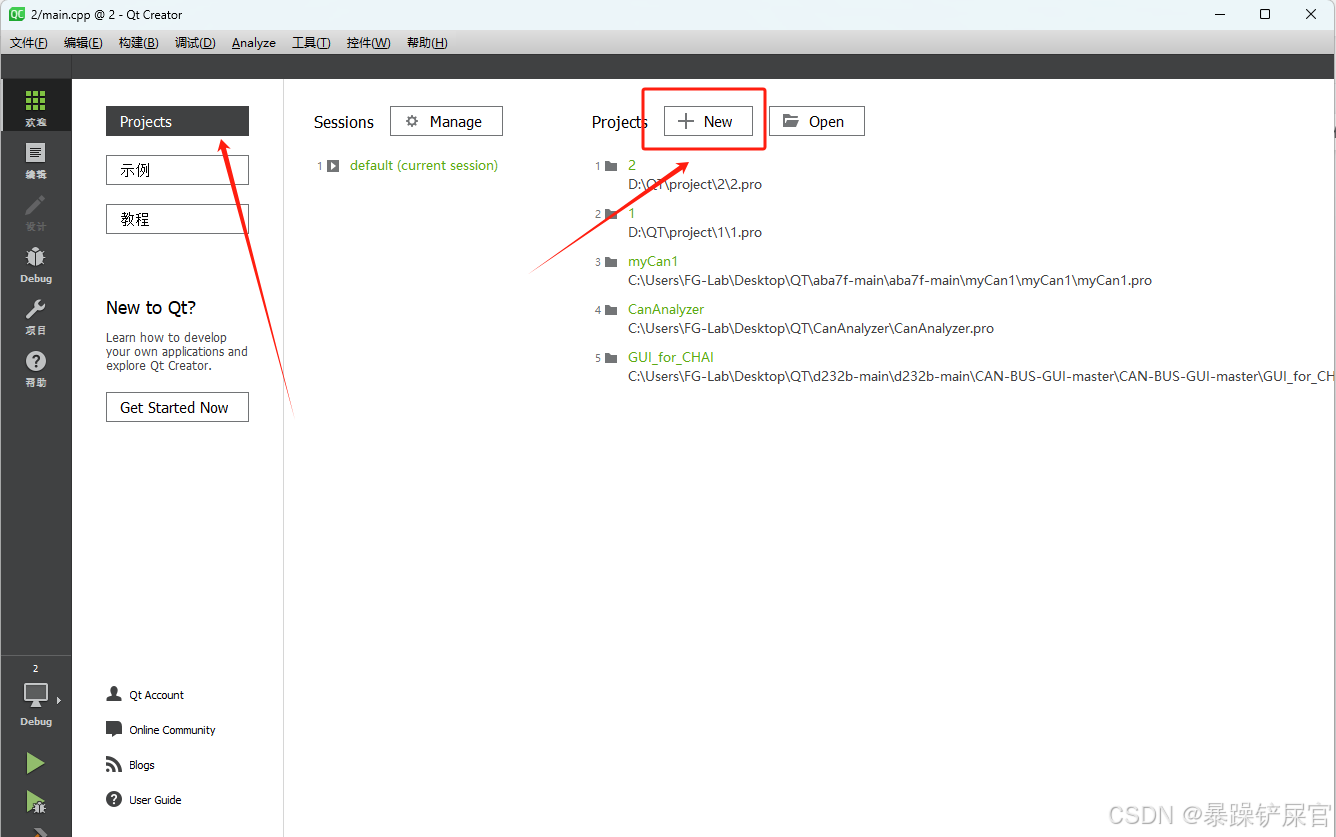Click the User Guide link text

(x=155, y=800)
